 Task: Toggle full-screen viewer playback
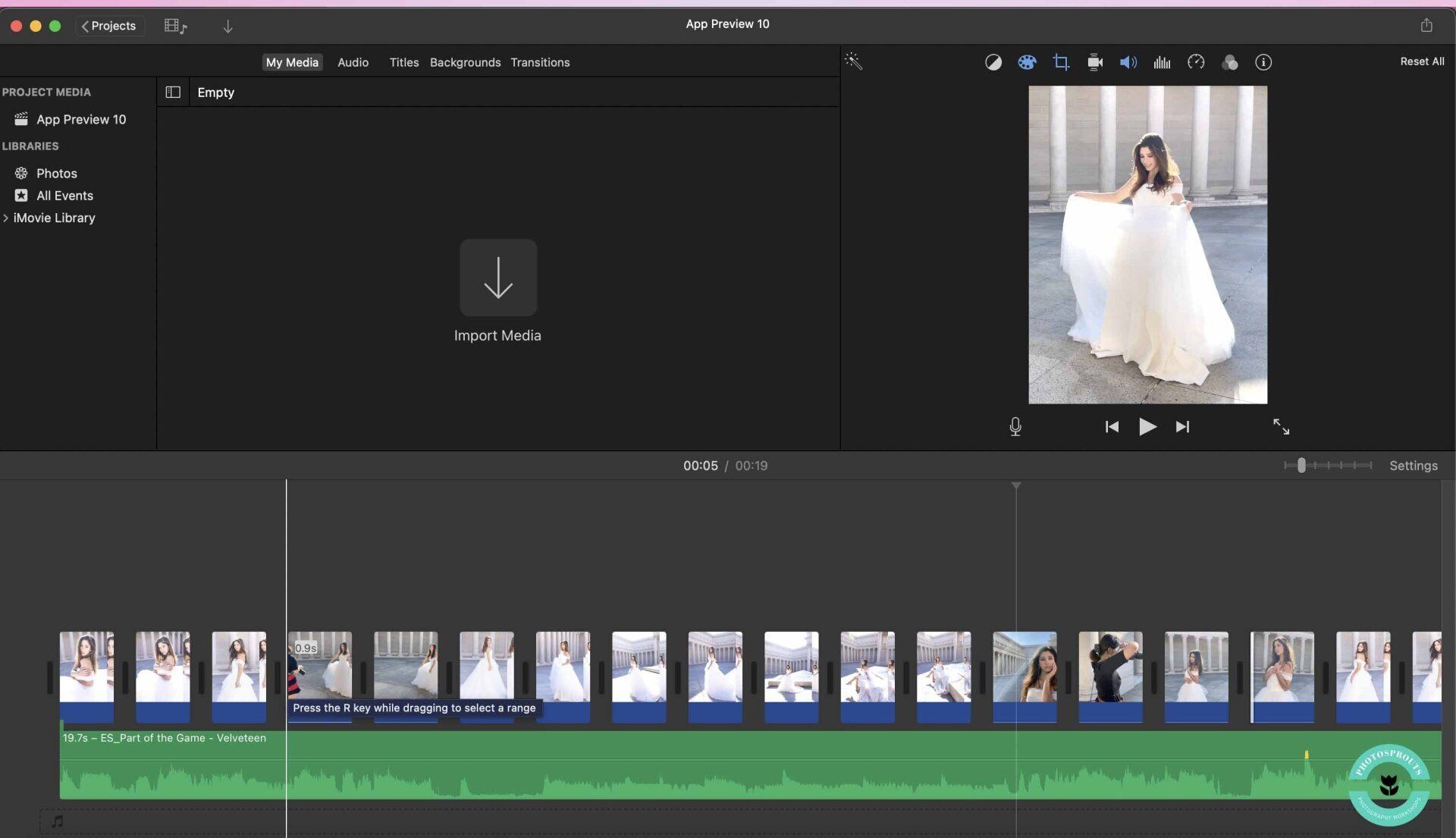[1281, 427]
